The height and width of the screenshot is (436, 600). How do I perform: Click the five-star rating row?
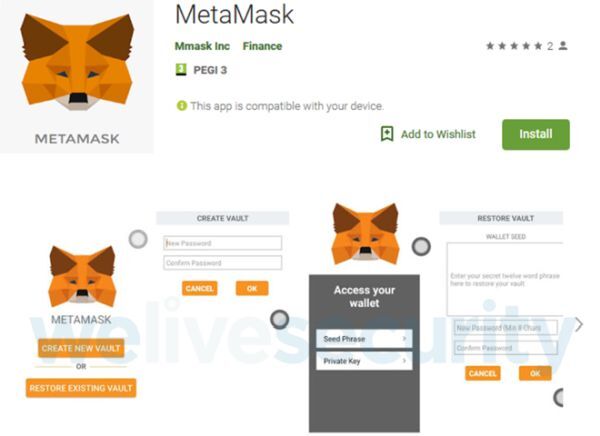(x=514, y=46)
